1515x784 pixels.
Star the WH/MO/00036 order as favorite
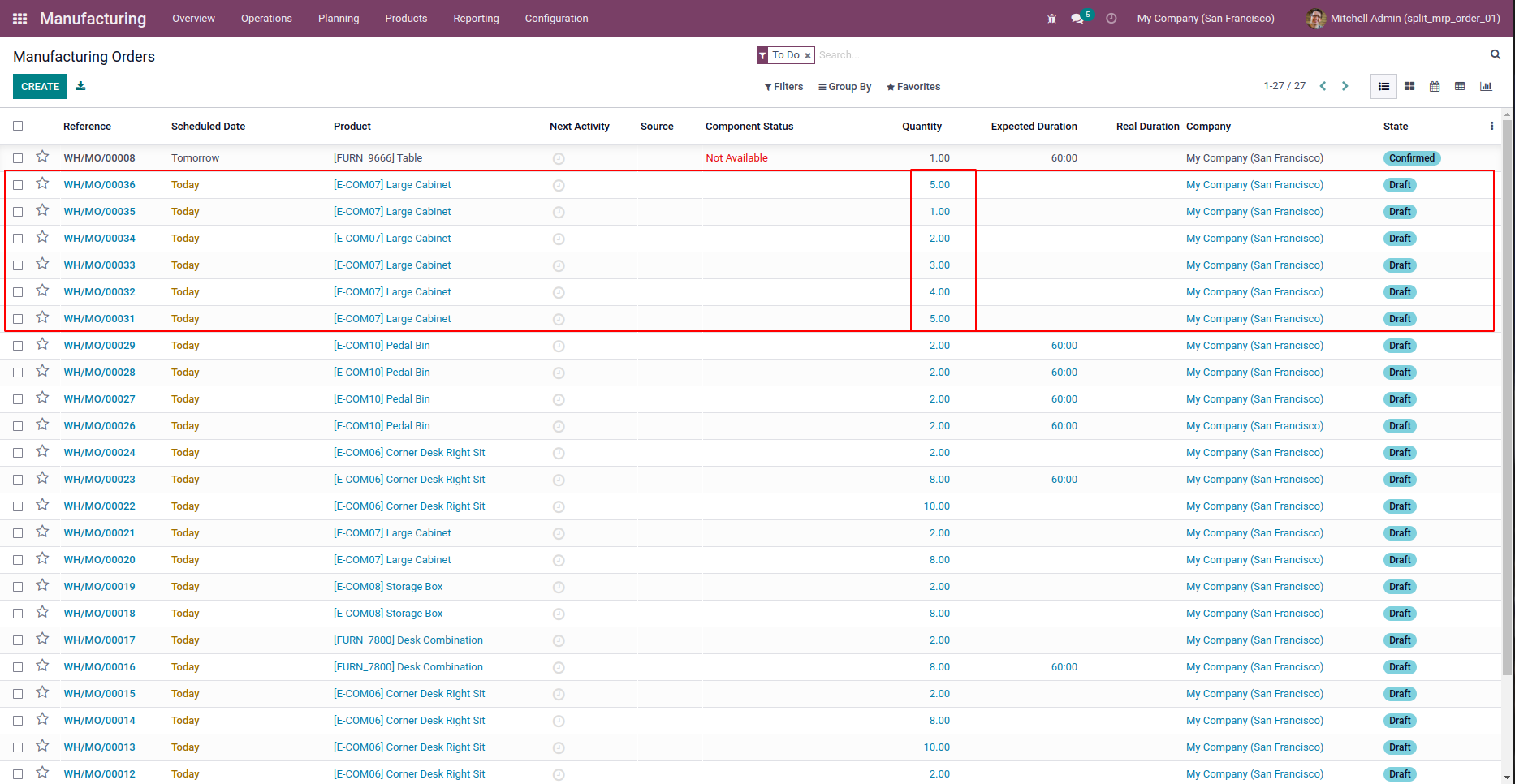click(42, 183)
